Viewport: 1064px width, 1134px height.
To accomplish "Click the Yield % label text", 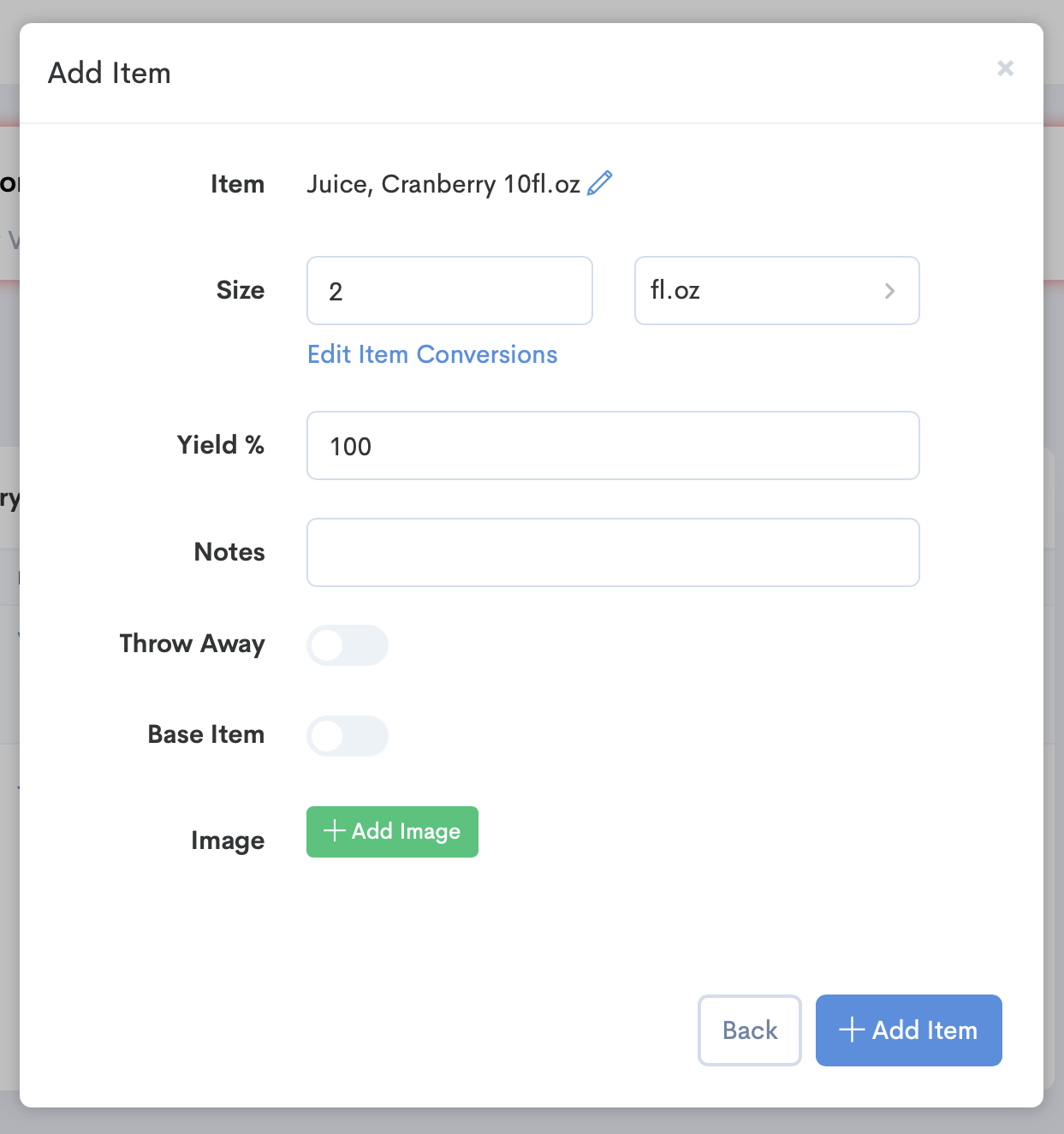I will (221, 445).
